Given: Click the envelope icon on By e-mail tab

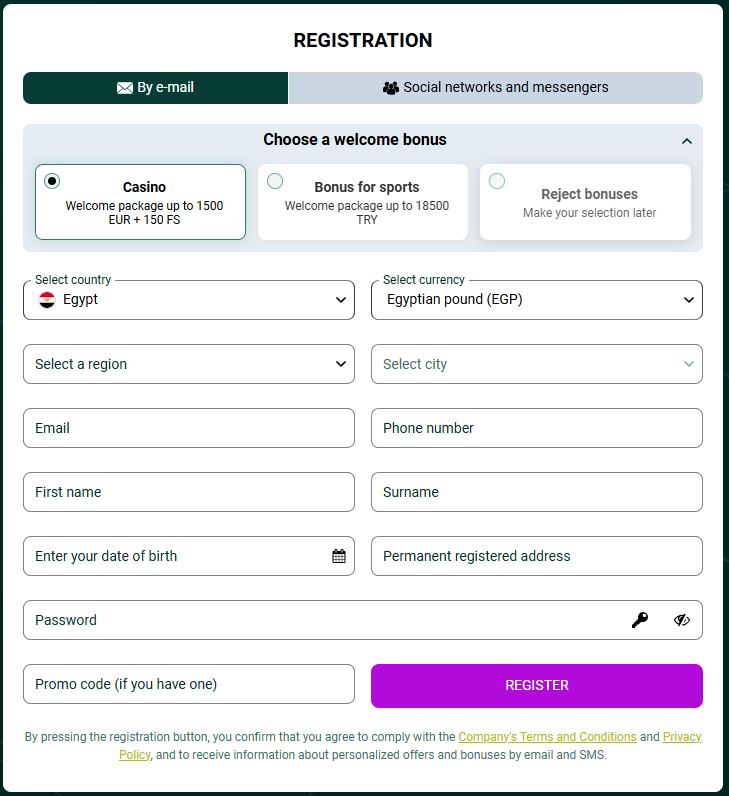Looking at the screenshot, I should point(125,88).
